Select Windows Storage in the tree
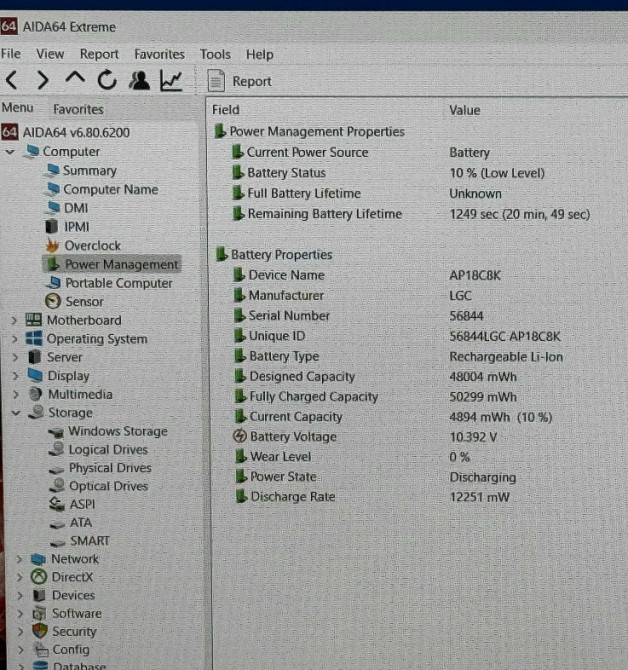Viewport: 628px width, 670px height. pos(118,431)
